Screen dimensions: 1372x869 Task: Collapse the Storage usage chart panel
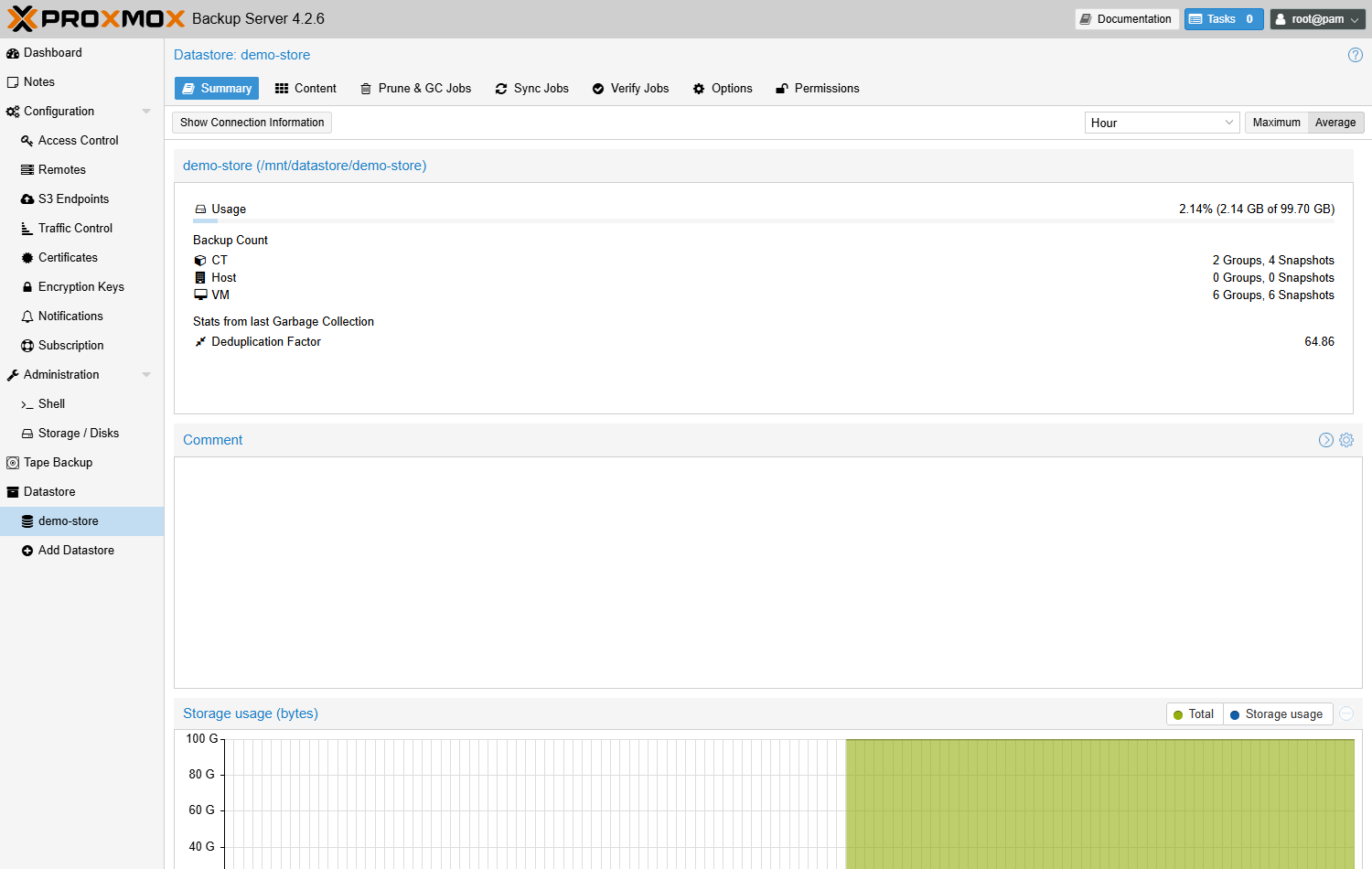1346,713
